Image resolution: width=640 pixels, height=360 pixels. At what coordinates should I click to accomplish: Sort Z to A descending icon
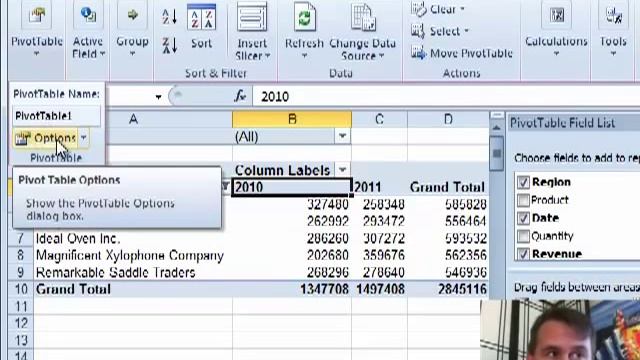click(x=169, y=45)
